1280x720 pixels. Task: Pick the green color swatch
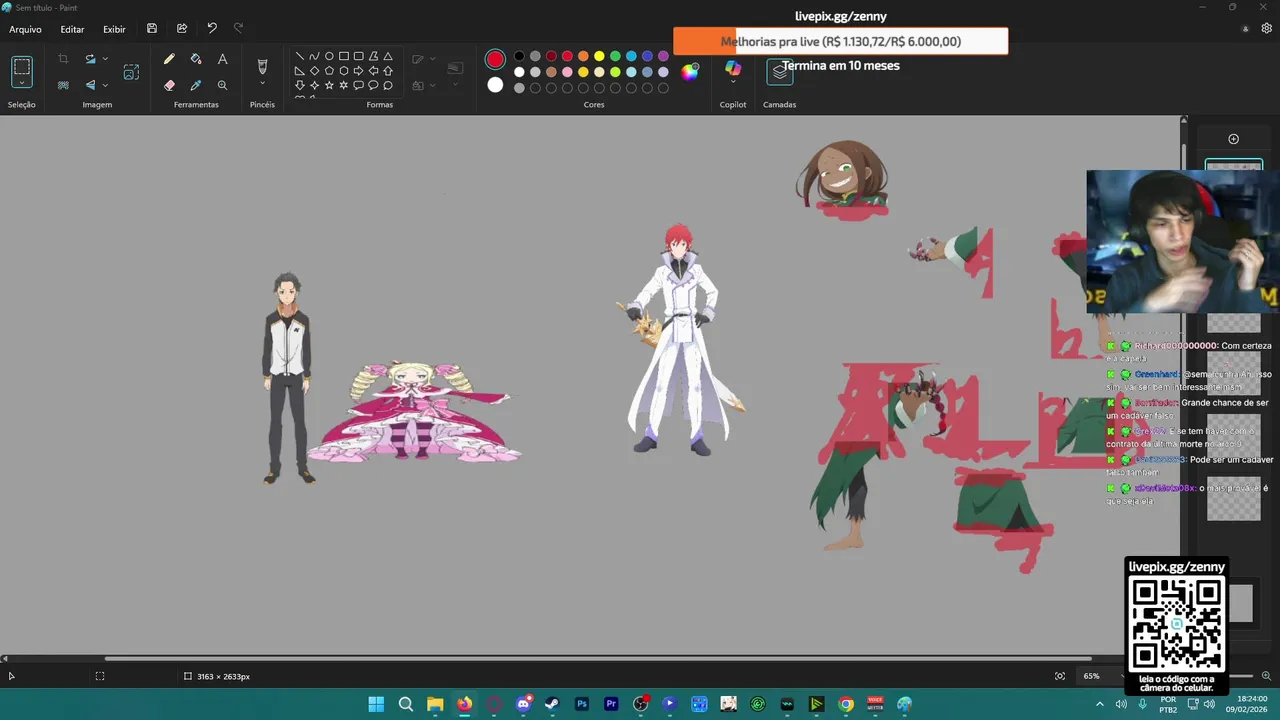[x=615, y=56]
